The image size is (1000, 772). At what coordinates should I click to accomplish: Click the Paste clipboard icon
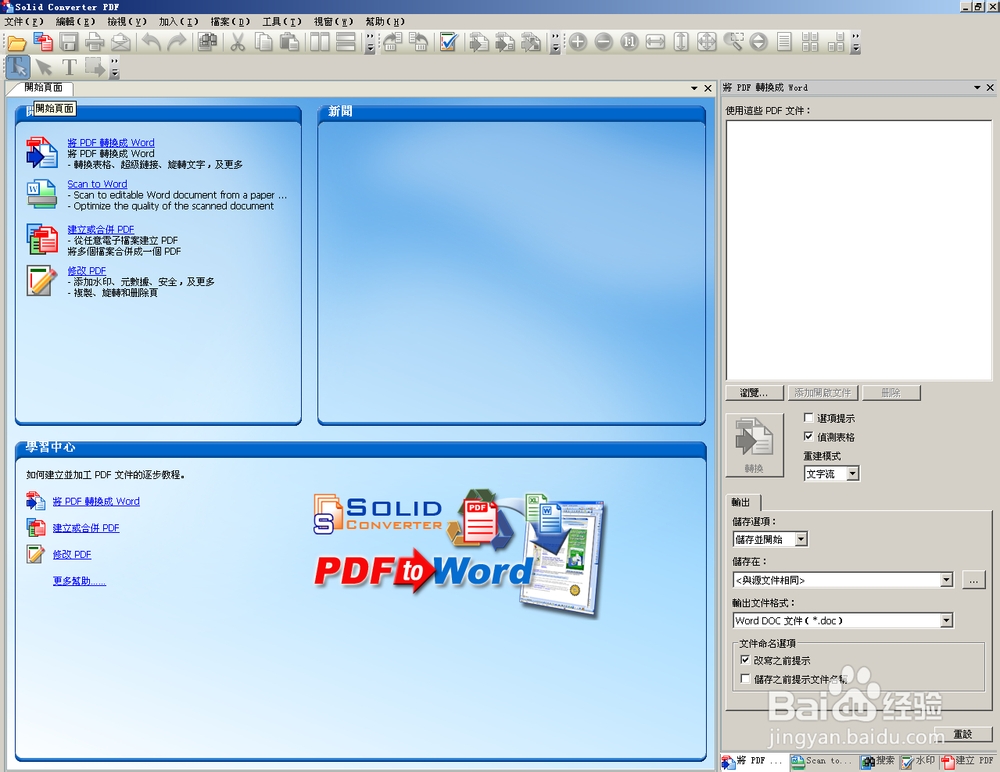pos(289,43)
